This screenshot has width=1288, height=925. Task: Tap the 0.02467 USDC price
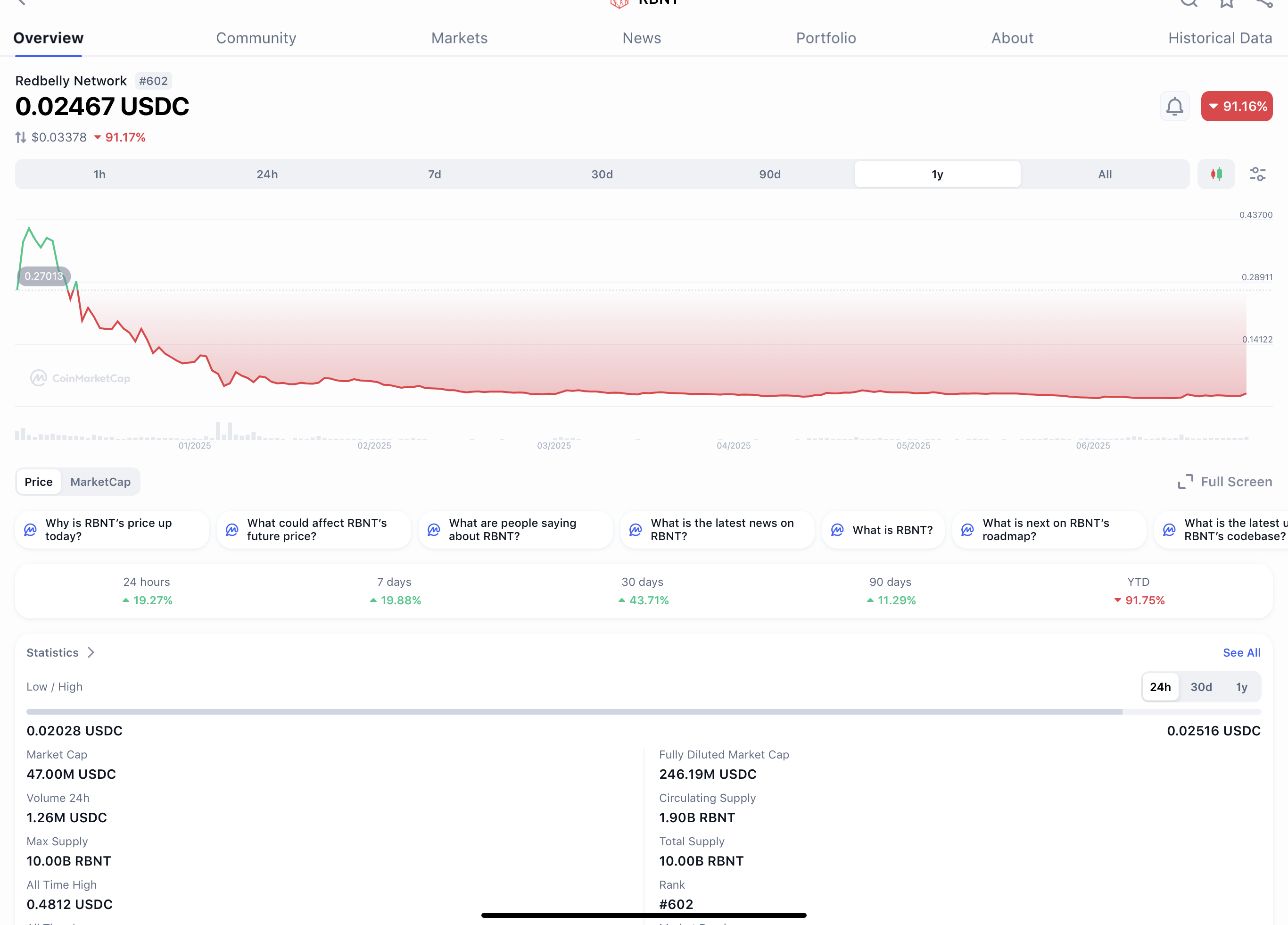102,107
